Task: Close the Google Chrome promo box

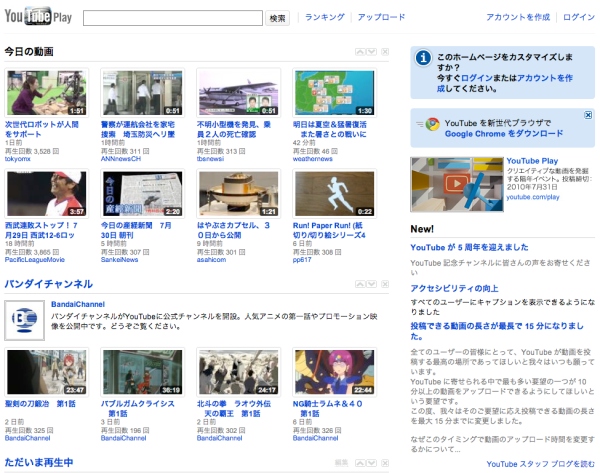Action: click(588, 115)
